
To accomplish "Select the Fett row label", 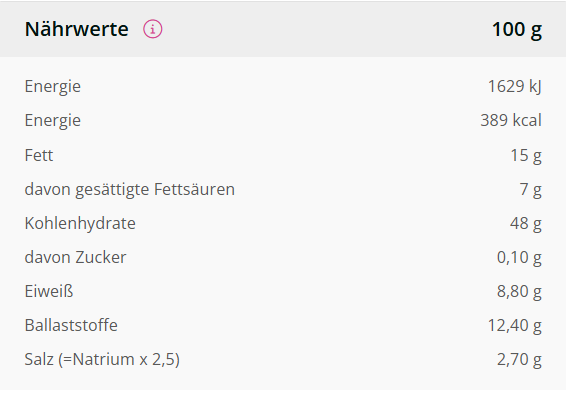I will 39,155.
